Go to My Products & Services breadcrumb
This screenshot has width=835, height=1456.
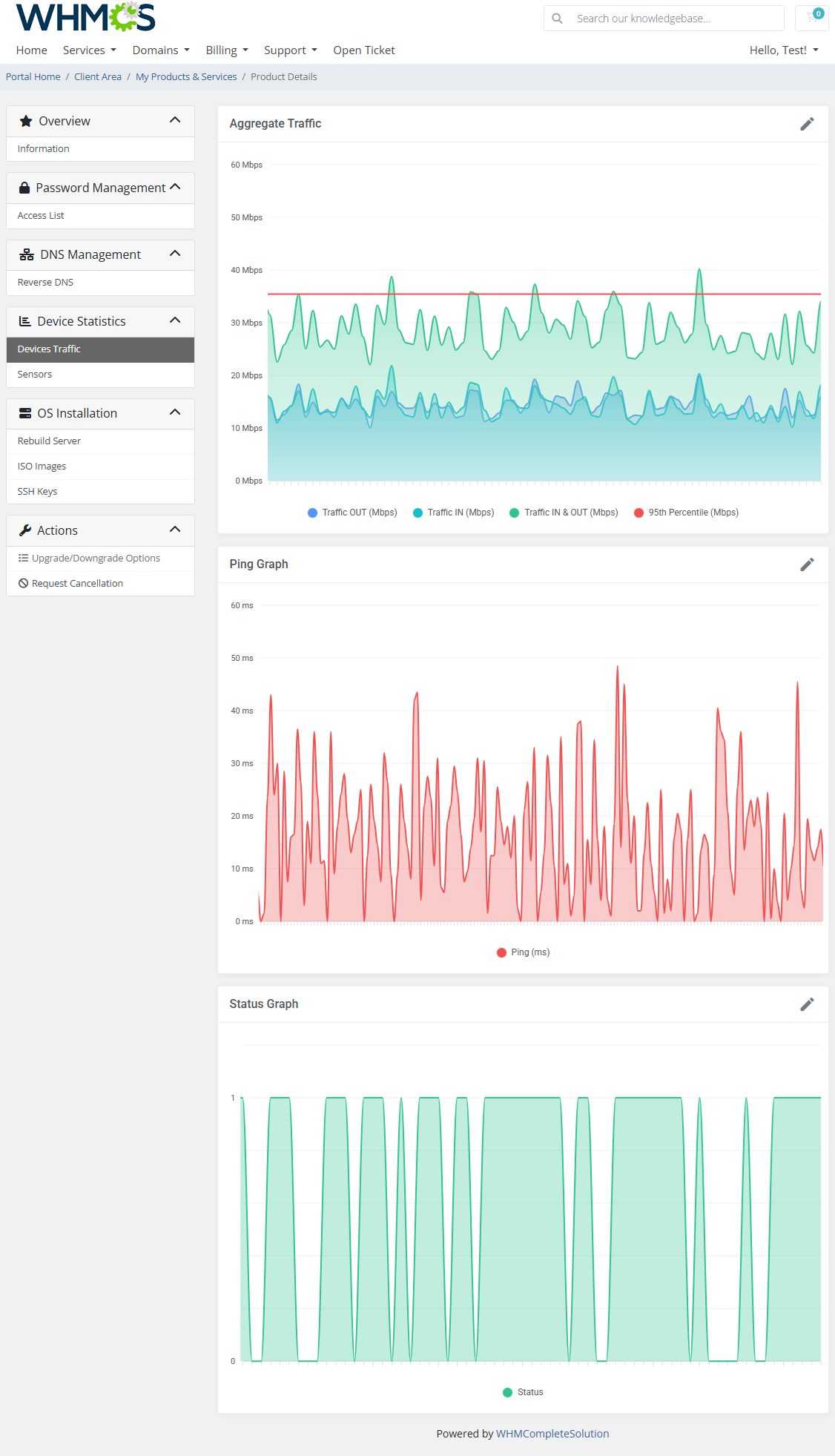(x=186, y=77)
